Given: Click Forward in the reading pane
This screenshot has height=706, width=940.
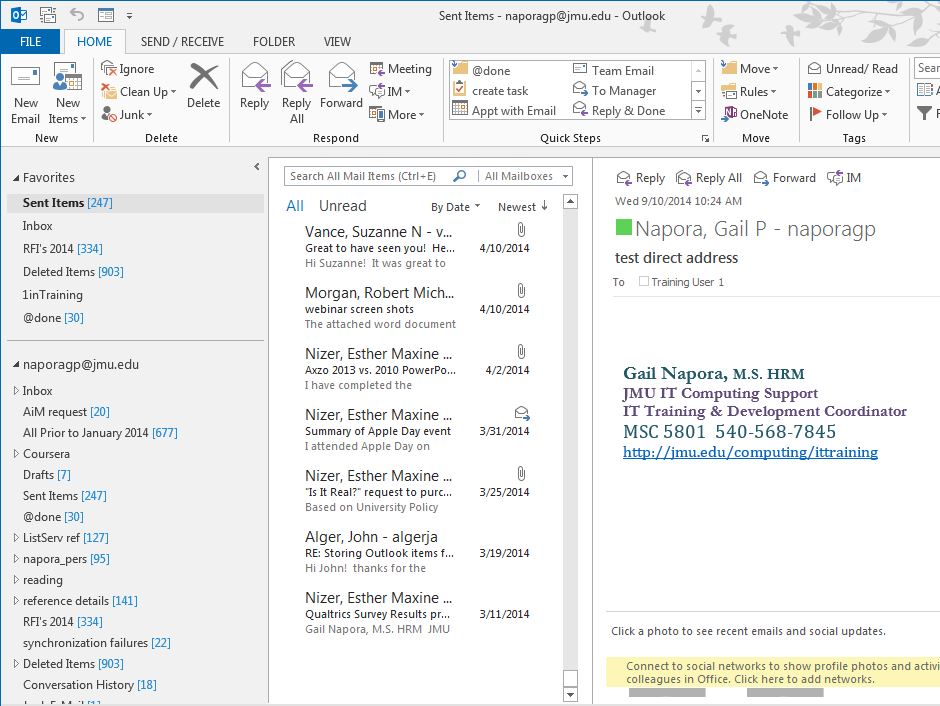Looking at the screenshot, I should (x=785, y=178).
